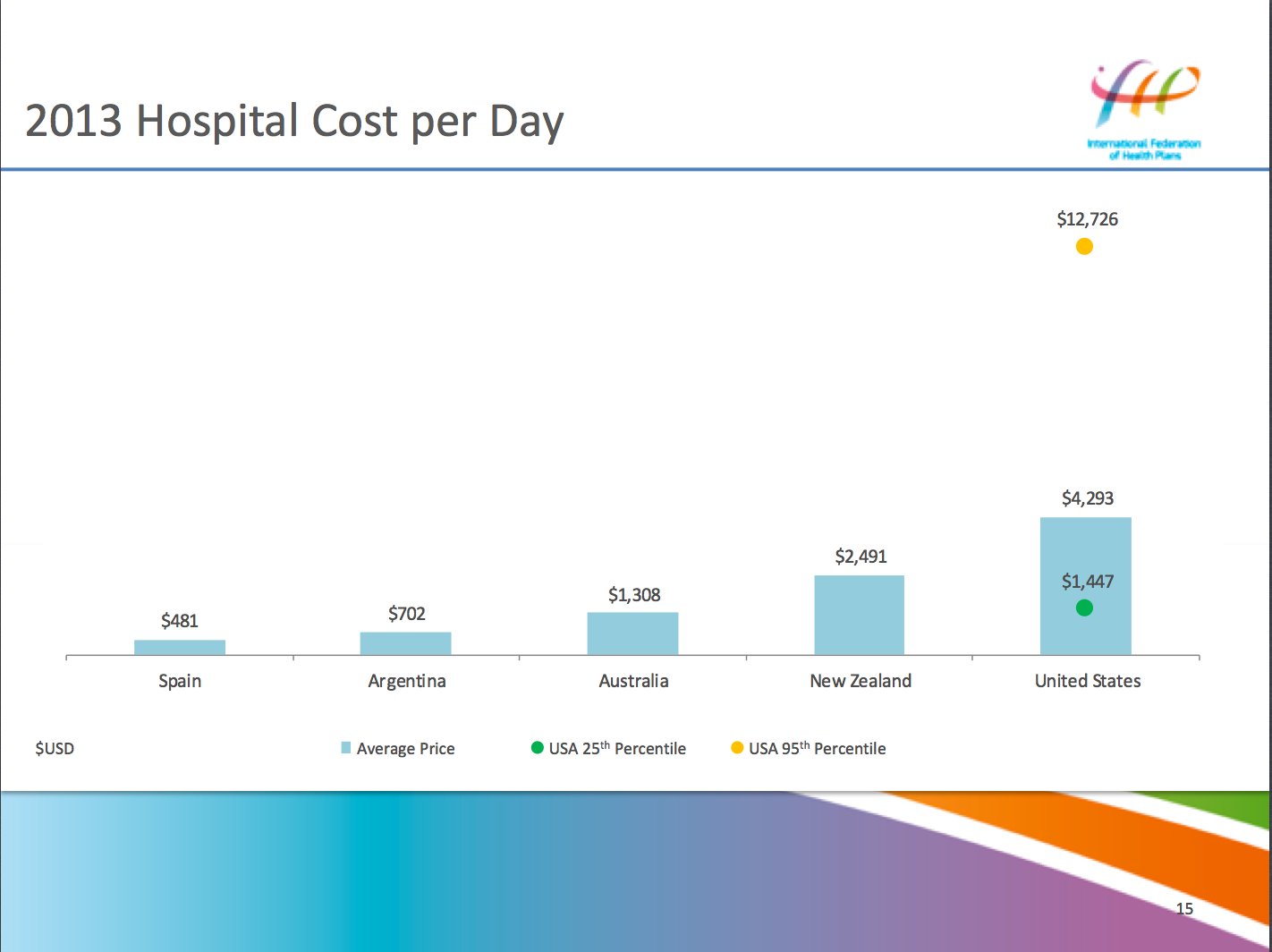Click the slide page number 15
The width and height of the screenshot is (1272, 952).
click(x=1184, y=909)
